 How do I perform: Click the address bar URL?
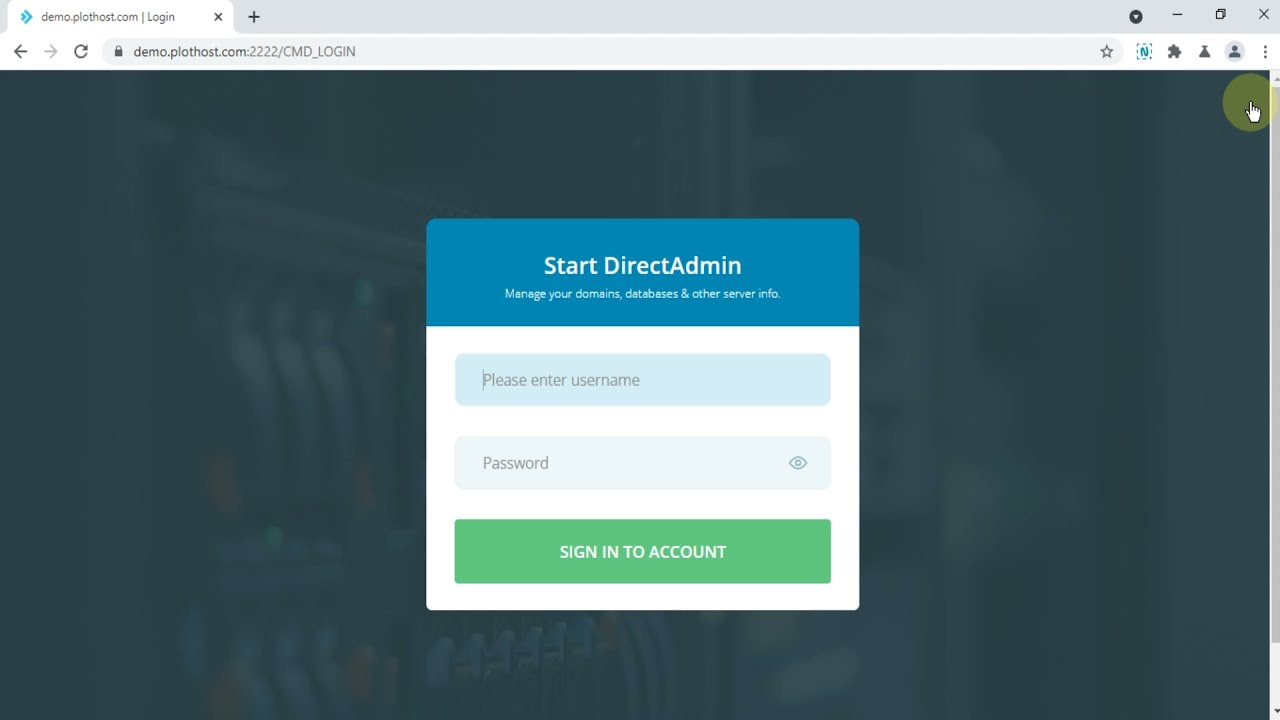point(244,51)
